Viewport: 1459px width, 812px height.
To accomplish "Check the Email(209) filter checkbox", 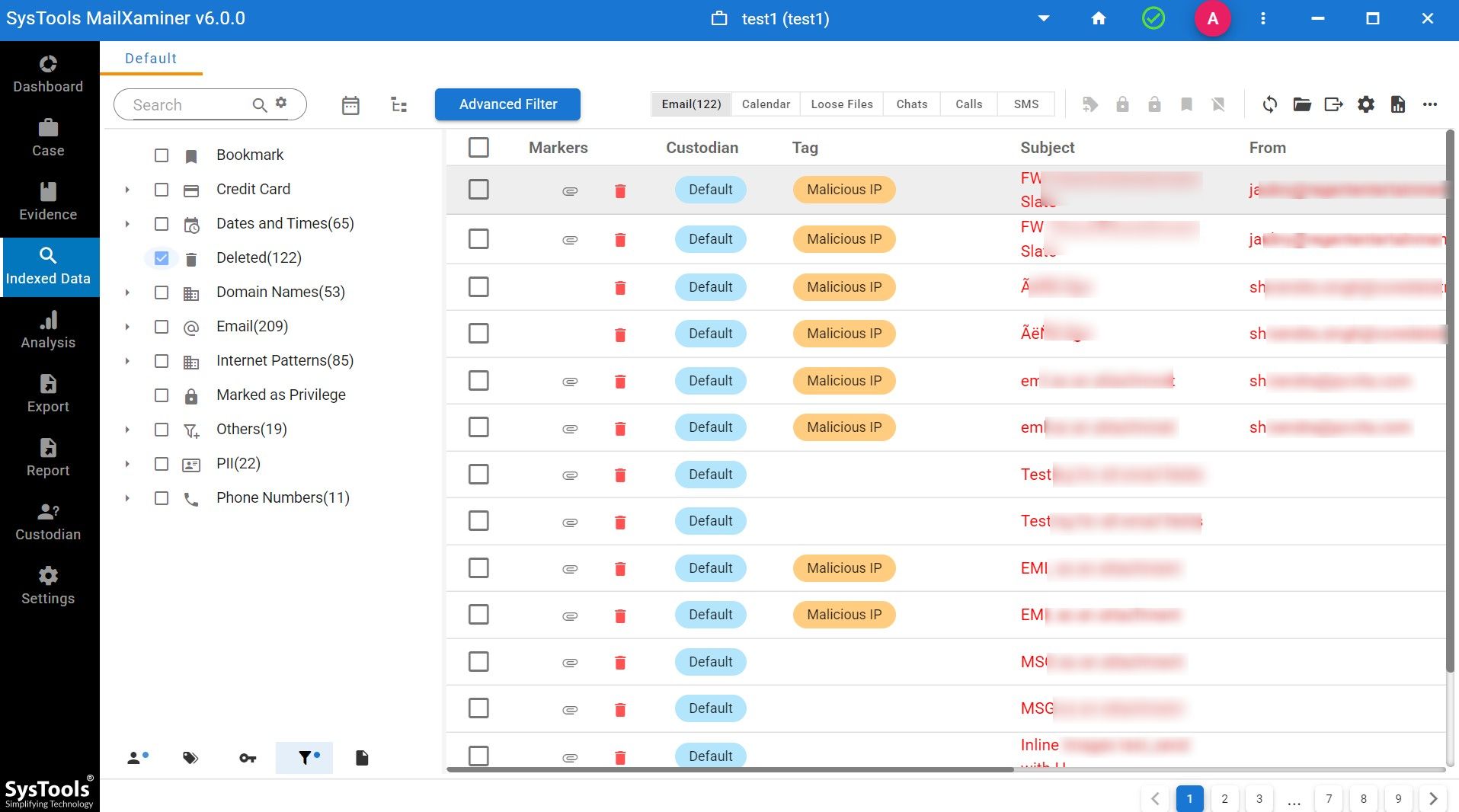I will tap(162, 327).
